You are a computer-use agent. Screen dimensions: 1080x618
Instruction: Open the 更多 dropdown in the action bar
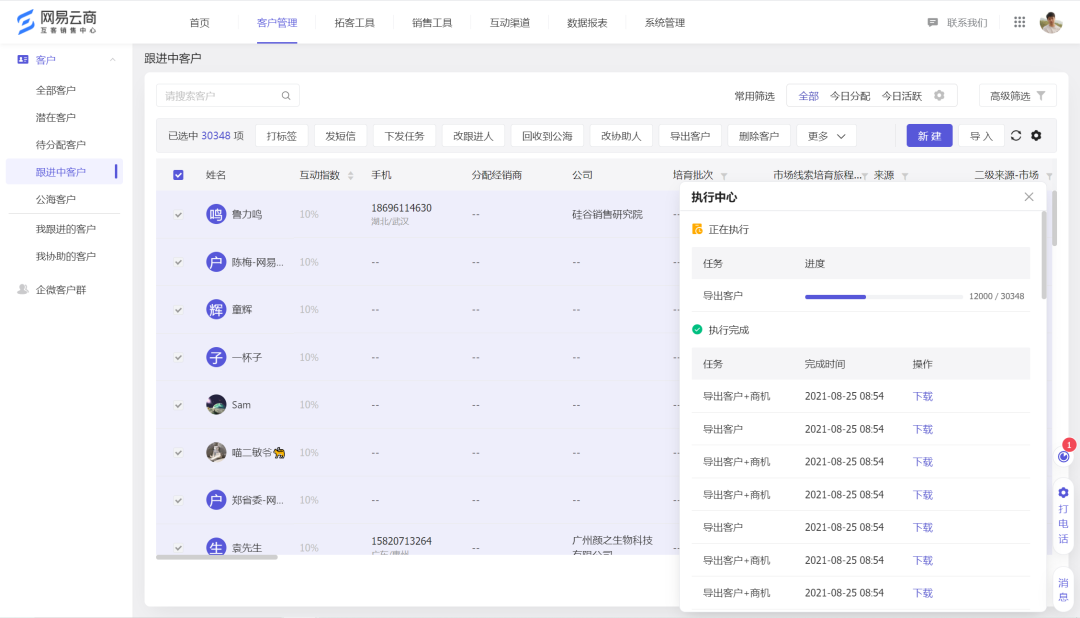coord(826,135)
